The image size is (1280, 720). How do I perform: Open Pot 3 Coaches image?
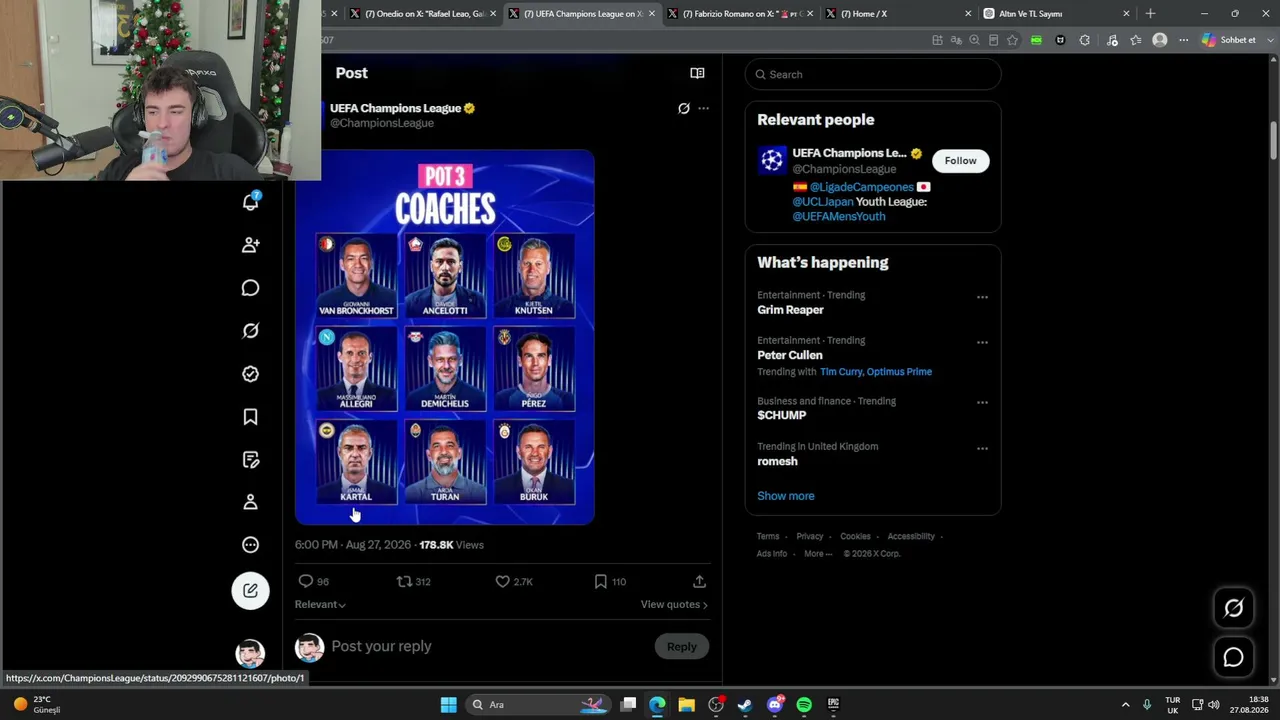click(x=445, y=337)
